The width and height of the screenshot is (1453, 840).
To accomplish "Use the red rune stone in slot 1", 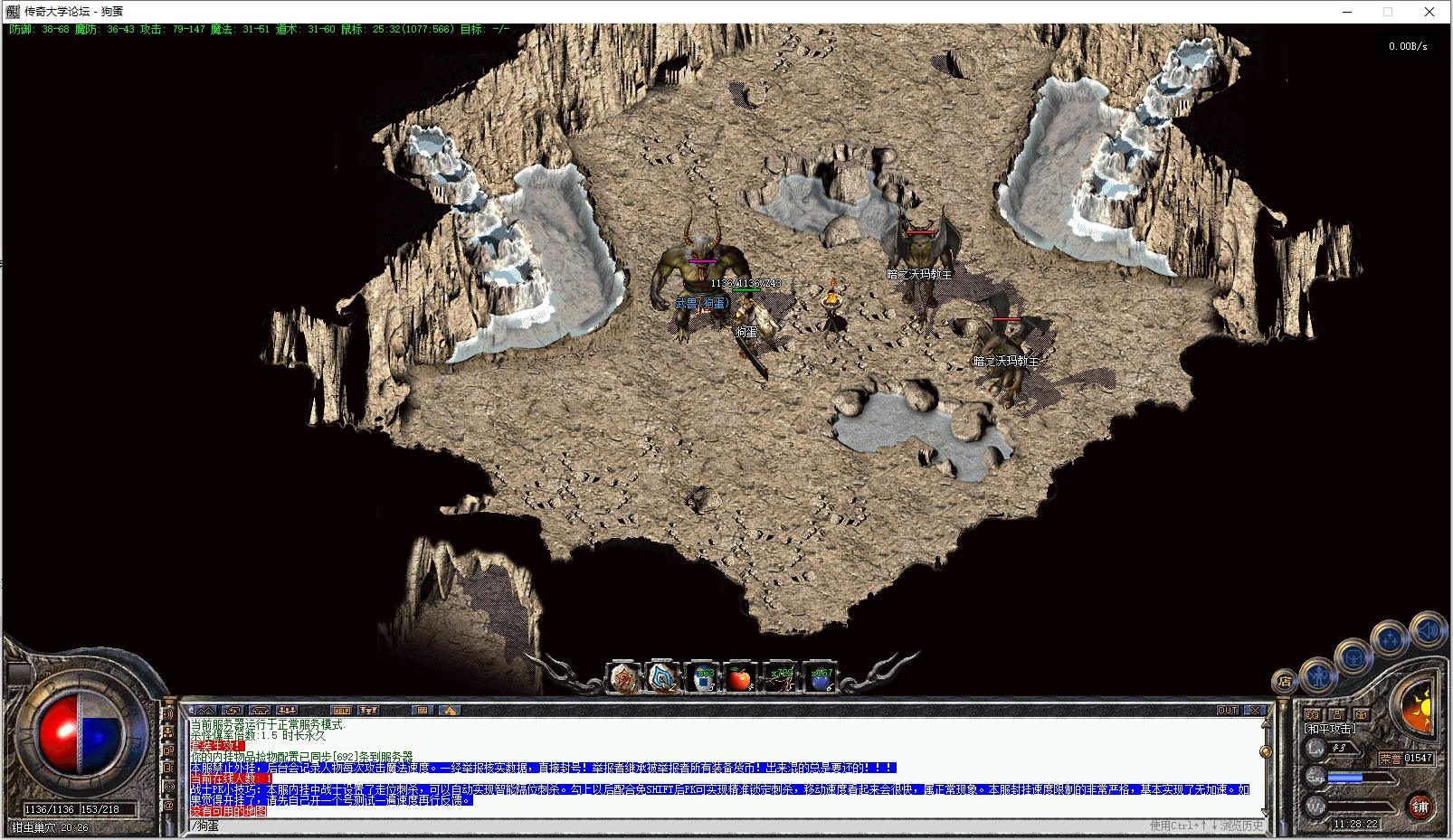I will click(624, 677).
